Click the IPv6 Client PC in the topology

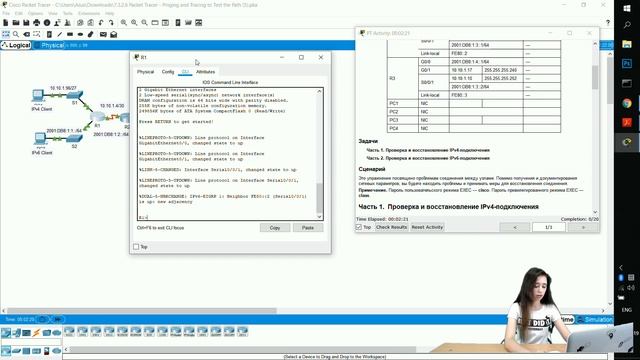click(x=40, y=139)
